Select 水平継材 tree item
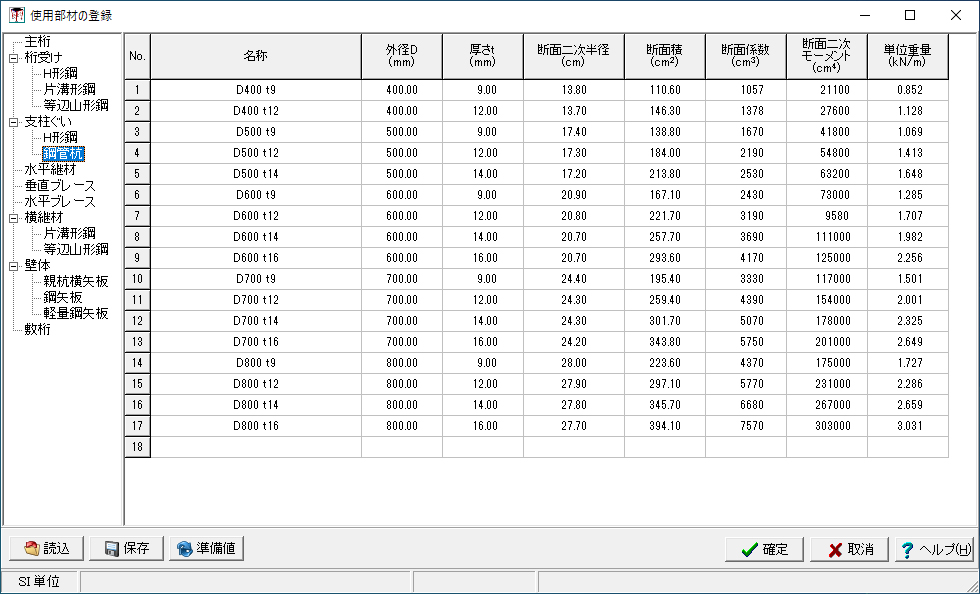Viewport: 980px width, 594px height. pos(50,169)
